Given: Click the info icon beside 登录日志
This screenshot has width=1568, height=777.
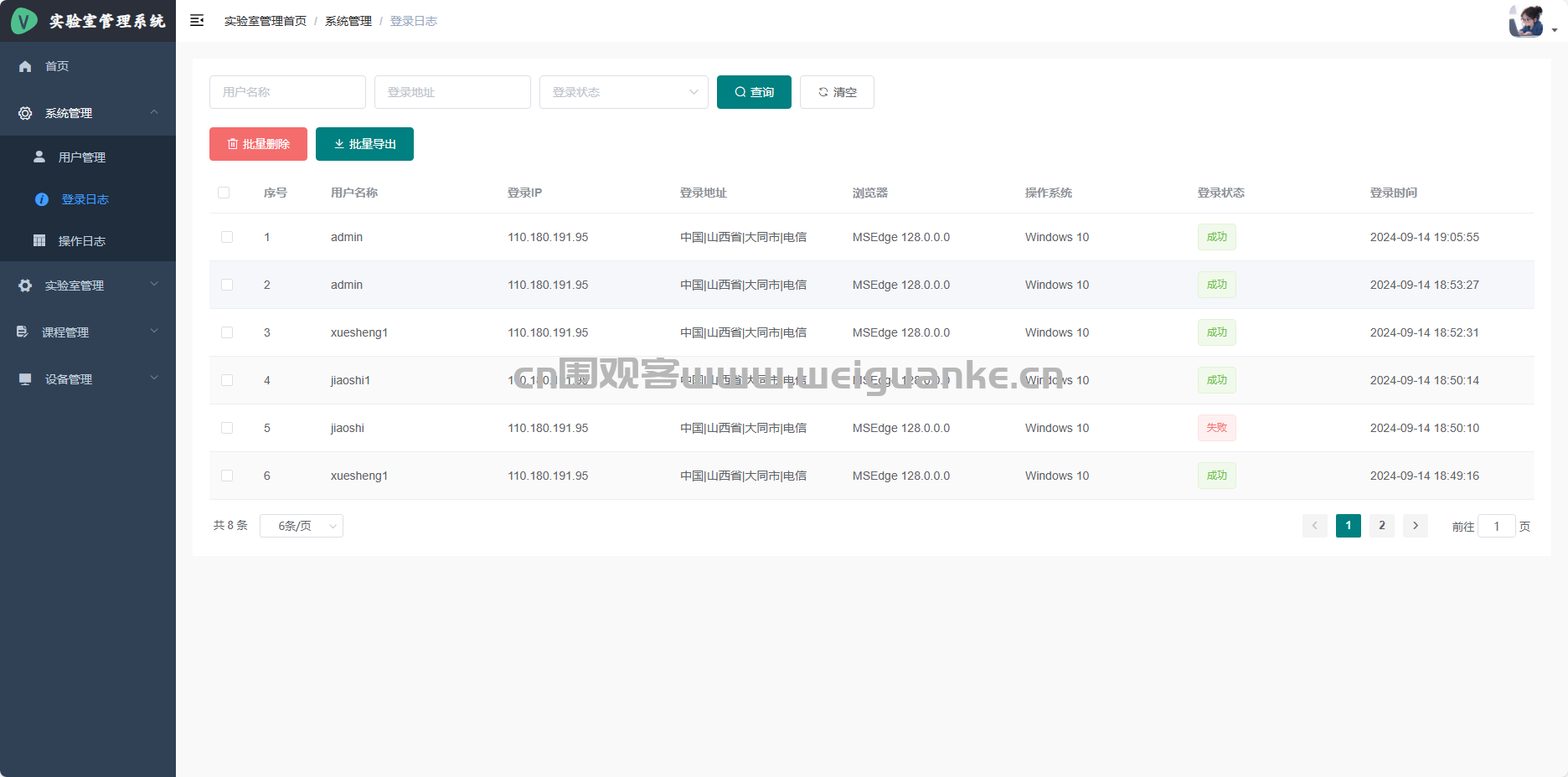Looking at the screenshot, I should coord(42,199).
